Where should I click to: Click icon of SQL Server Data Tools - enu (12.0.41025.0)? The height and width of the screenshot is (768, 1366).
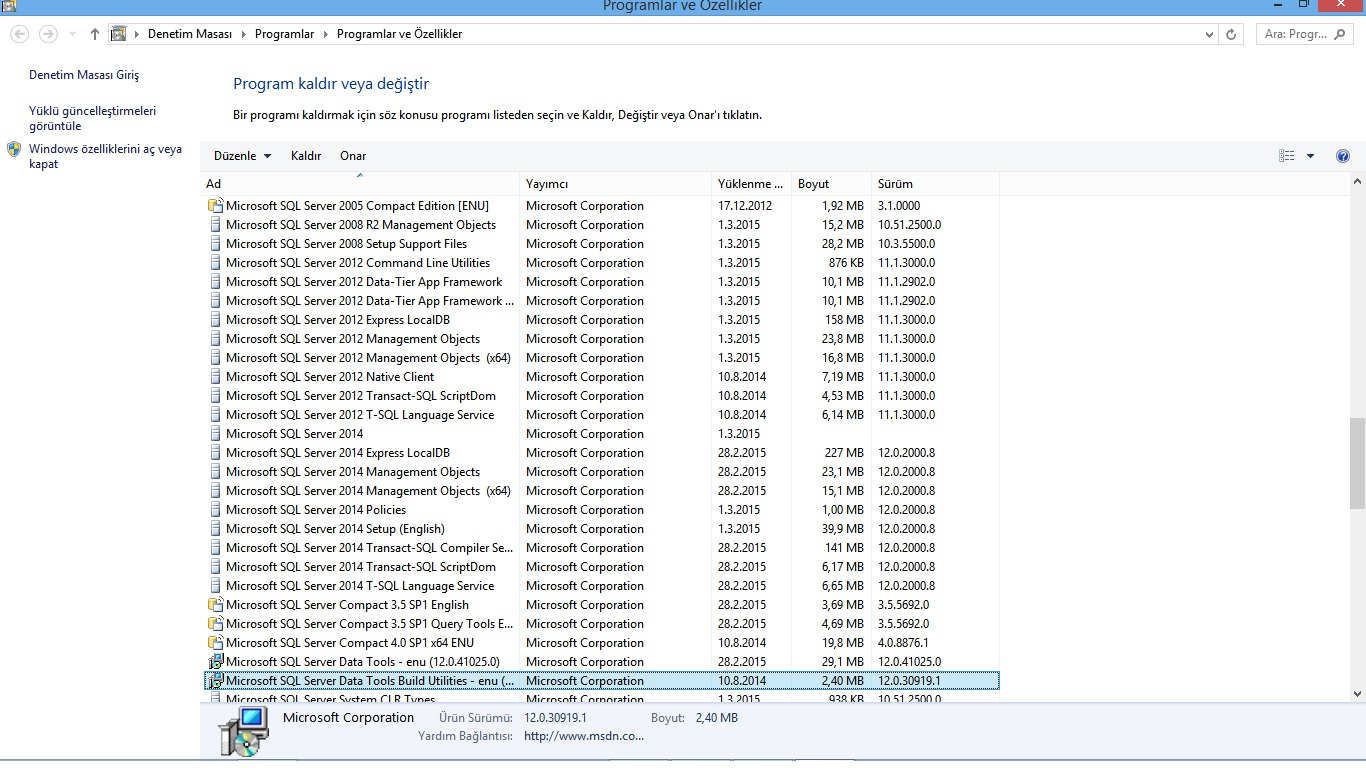coord(215,662)
